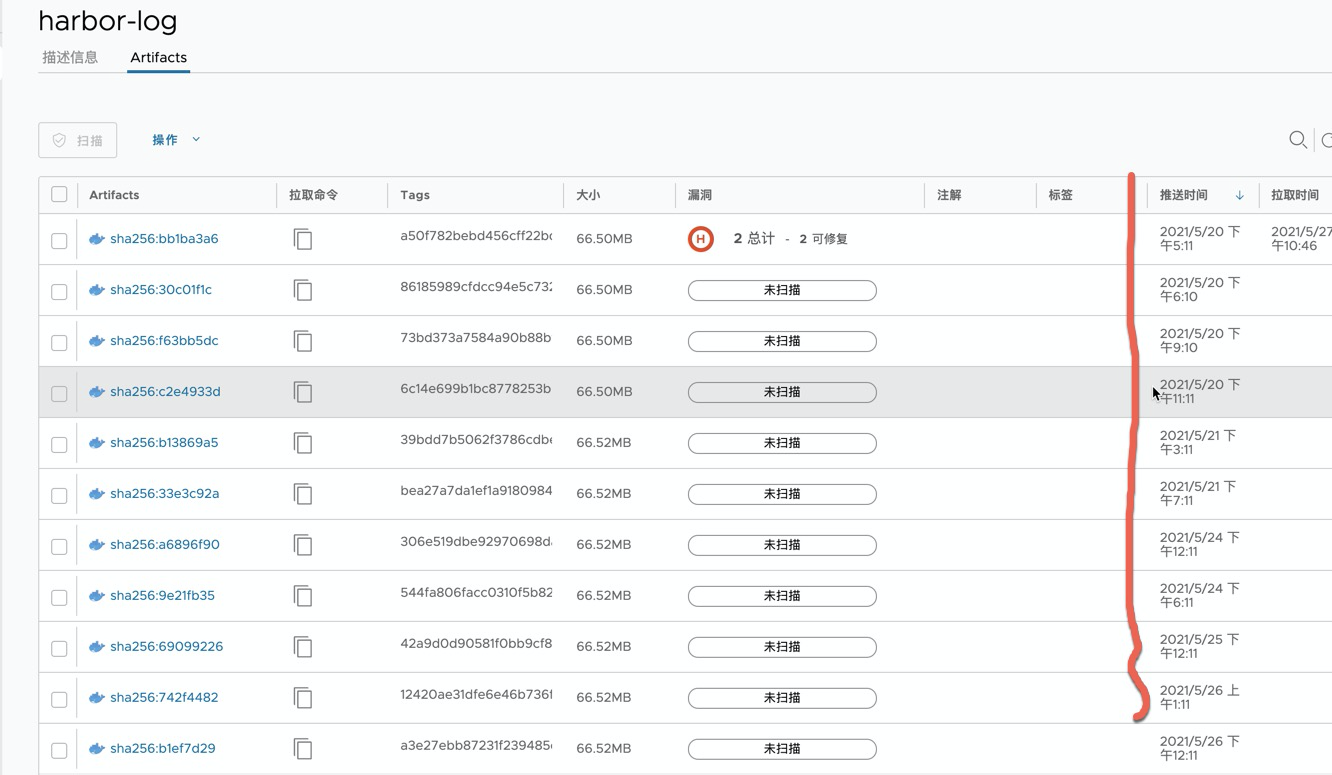Click the refresh icon at top right
Viewport: 1332px width, 775px height.
(1328, 140)
